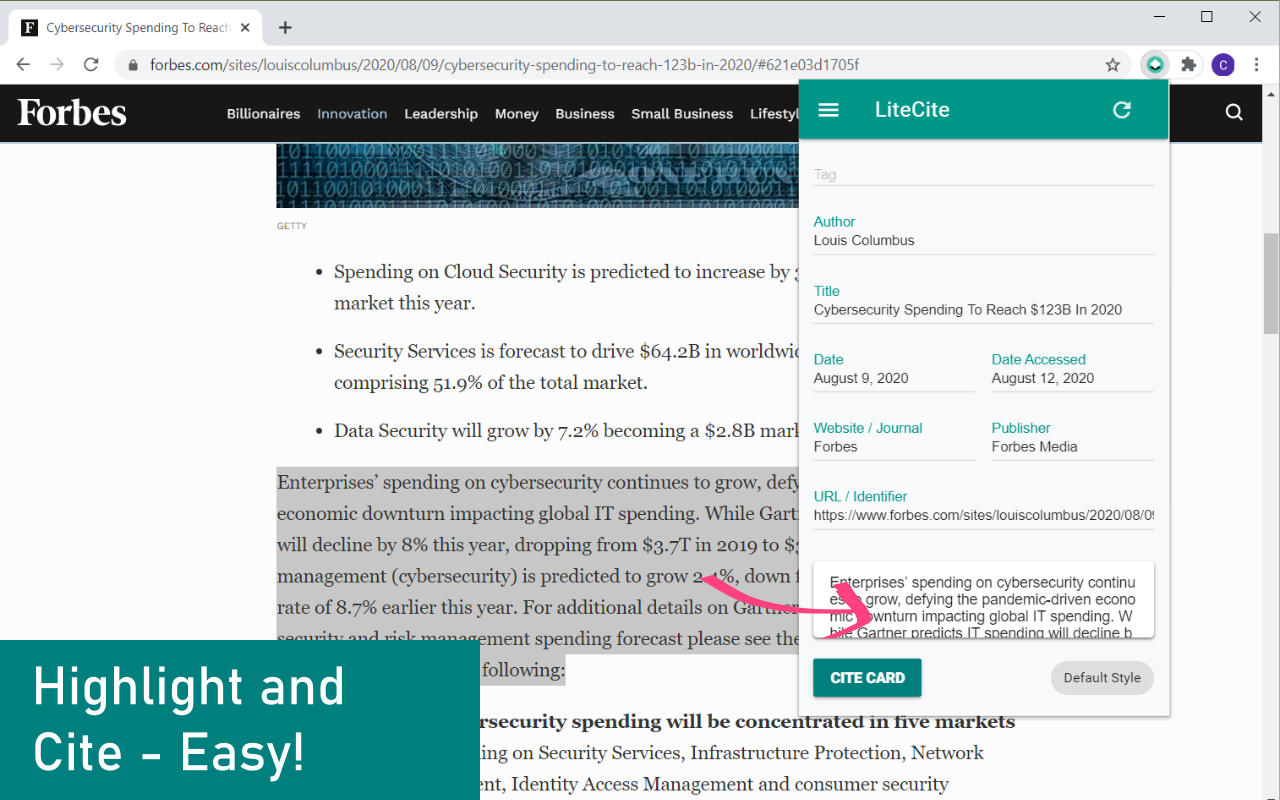Open the LiteCite hamburger menu
Viewport: 1280px width, 800px height.
coord(828,110)
